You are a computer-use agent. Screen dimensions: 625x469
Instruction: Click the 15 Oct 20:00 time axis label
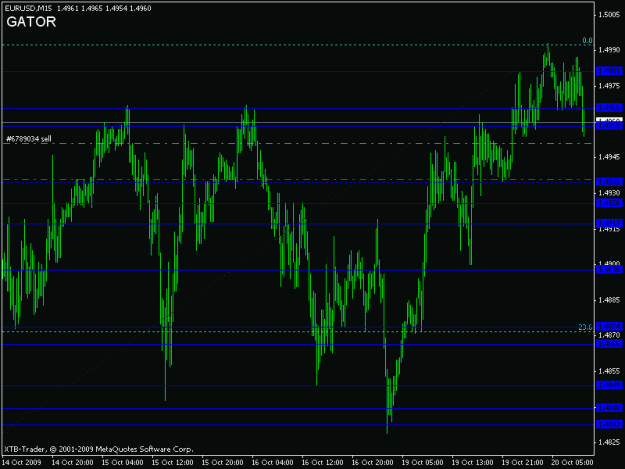click(222, 463)
